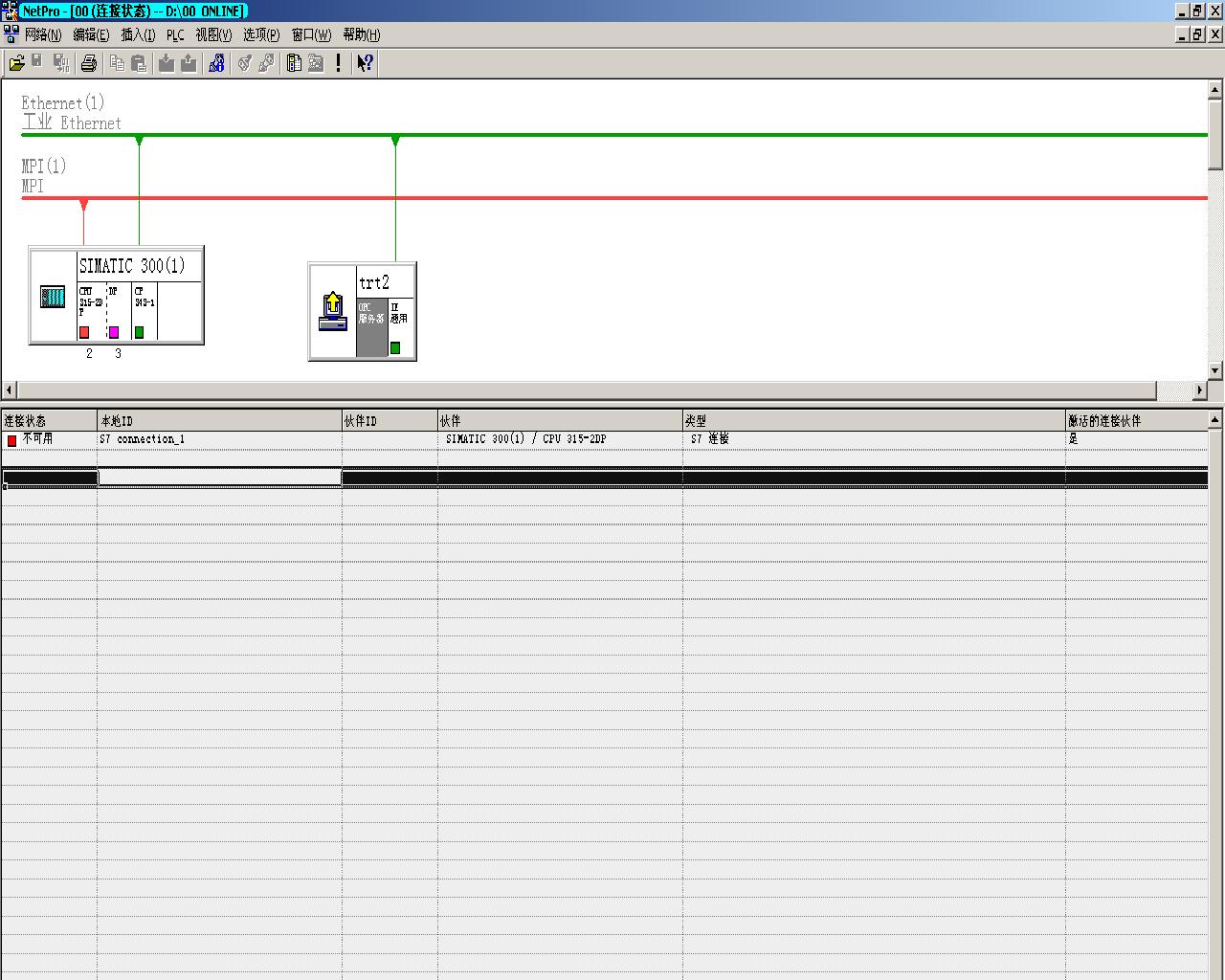Click the connection table scroll up arrow
Screen dimensions: 1225x980
pyautogui.click(x=1215, y=419)
